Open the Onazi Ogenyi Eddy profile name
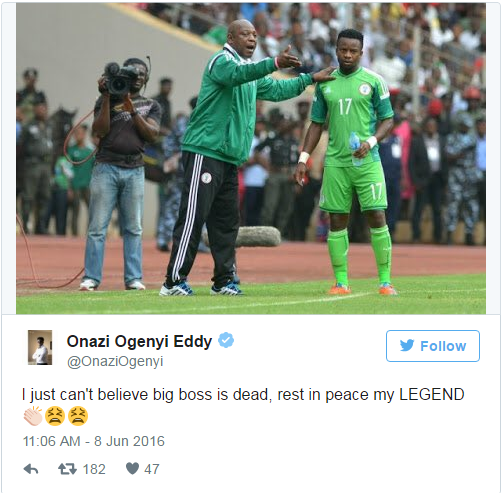 coord(139,341)
